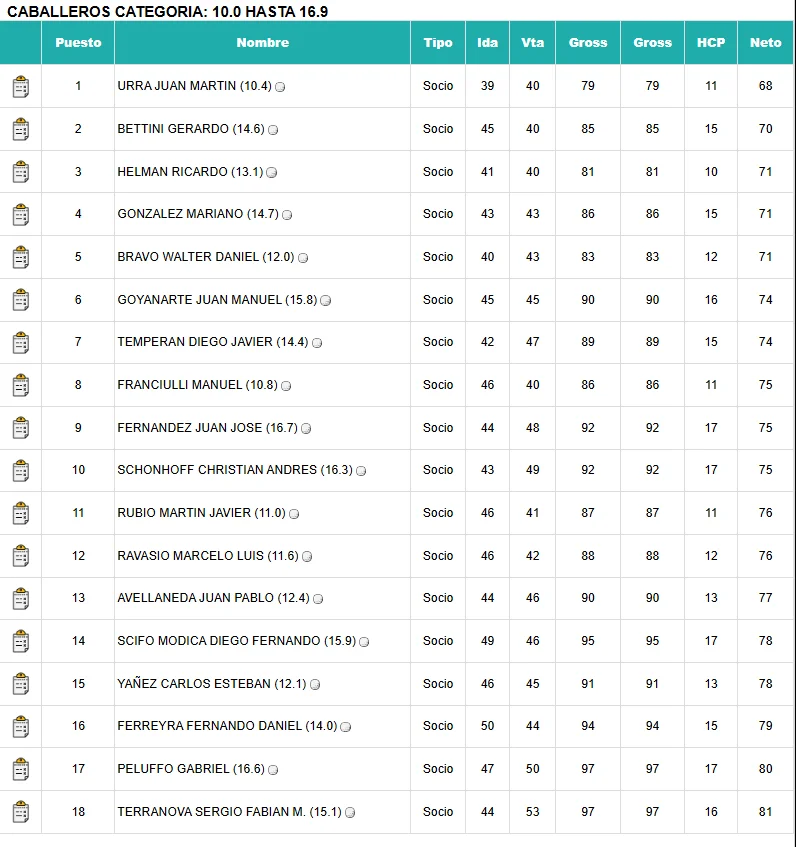Click Ida value 50 in FERREYRA row
799x847 pixels.
pos(487,726)
